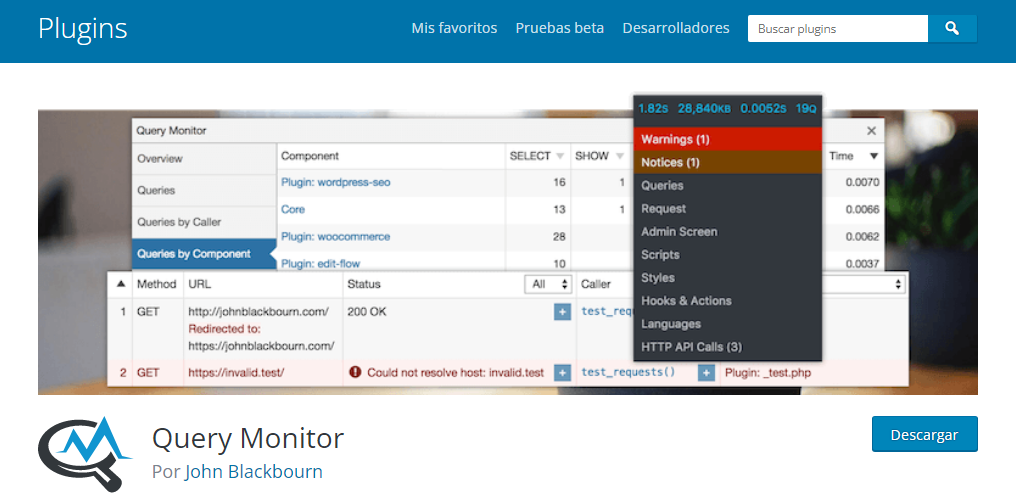
Task: Click the 'Plugin: _test.php' cell
Action: [x=768, y=373]
